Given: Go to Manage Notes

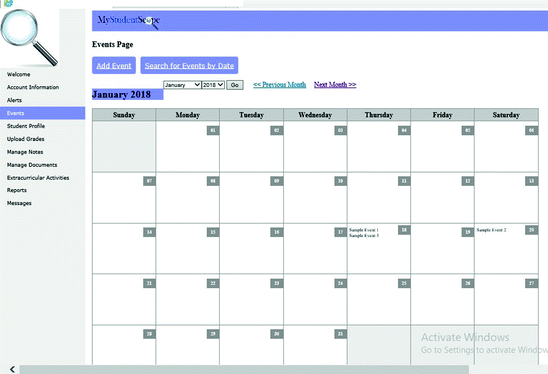Looking at the screenshot, I should coord(25,152).
